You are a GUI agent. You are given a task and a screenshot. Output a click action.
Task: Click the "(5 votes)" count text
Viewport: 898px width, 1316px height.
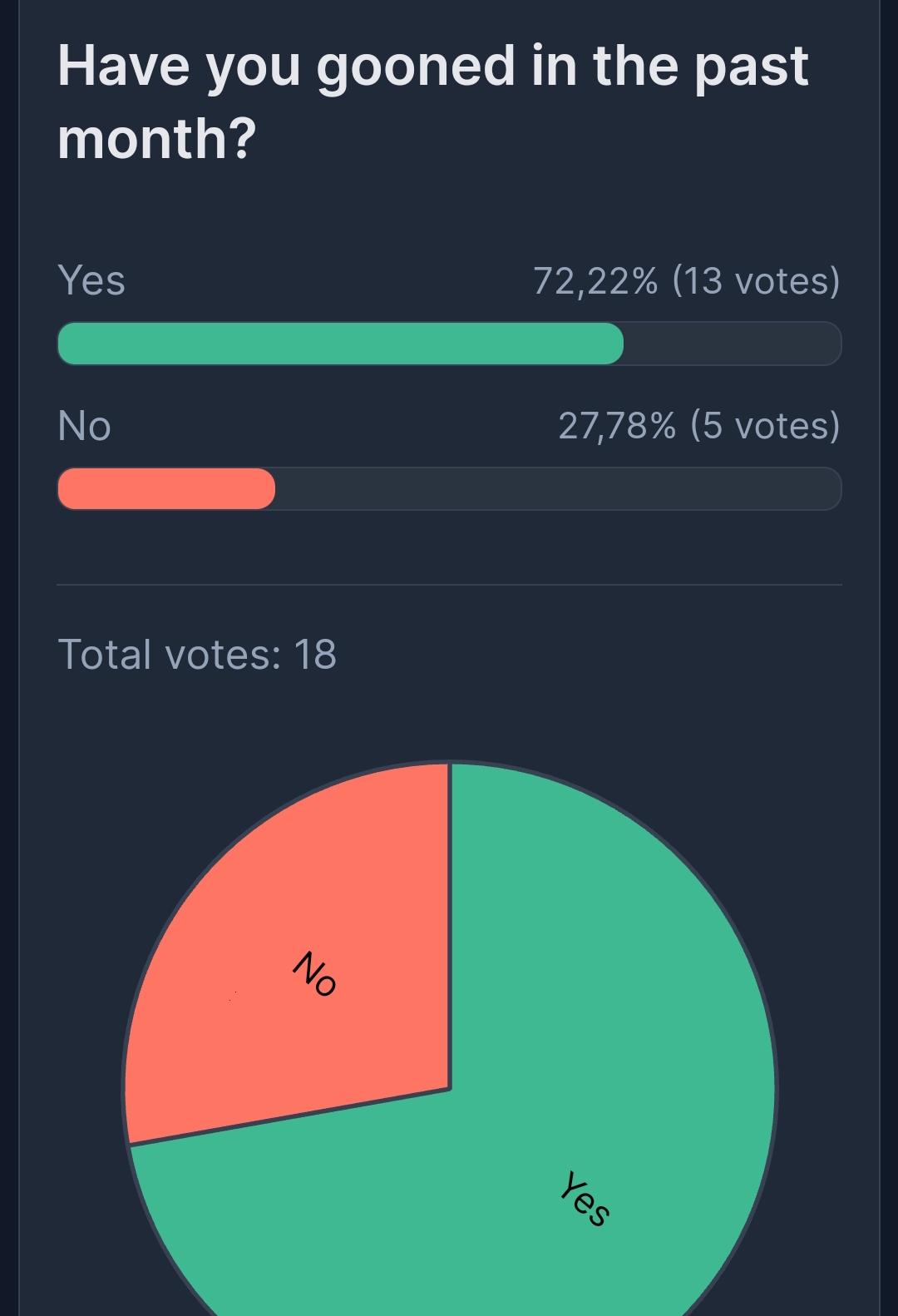pyautogui.click(x=765, y=426)
